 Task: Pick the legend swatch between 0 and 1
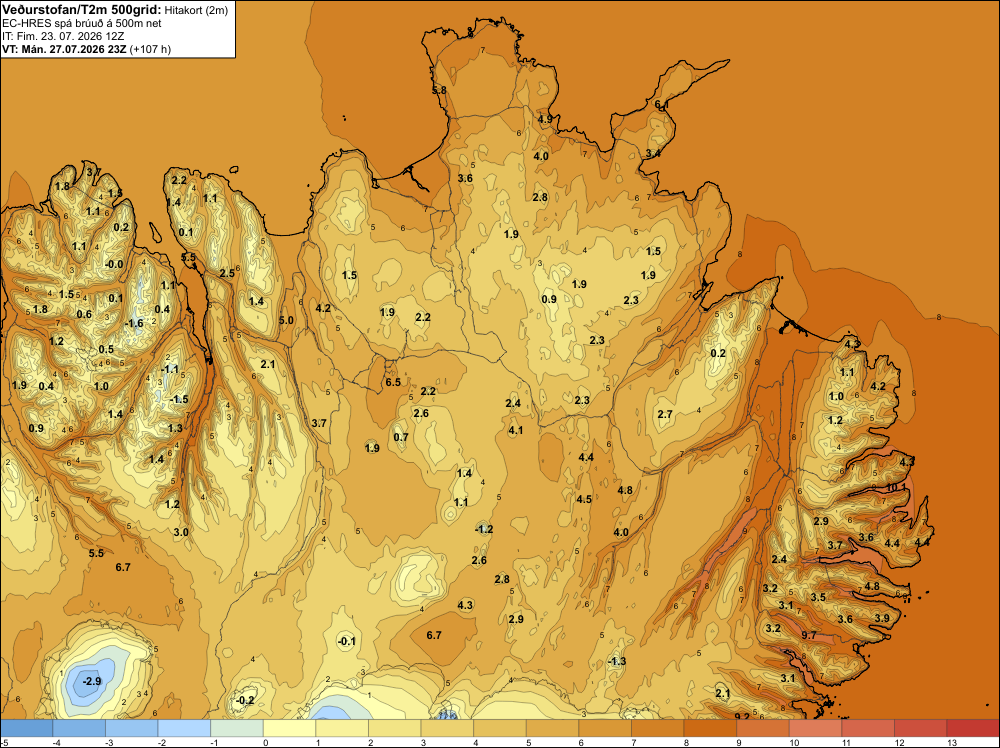pos(290,728)
